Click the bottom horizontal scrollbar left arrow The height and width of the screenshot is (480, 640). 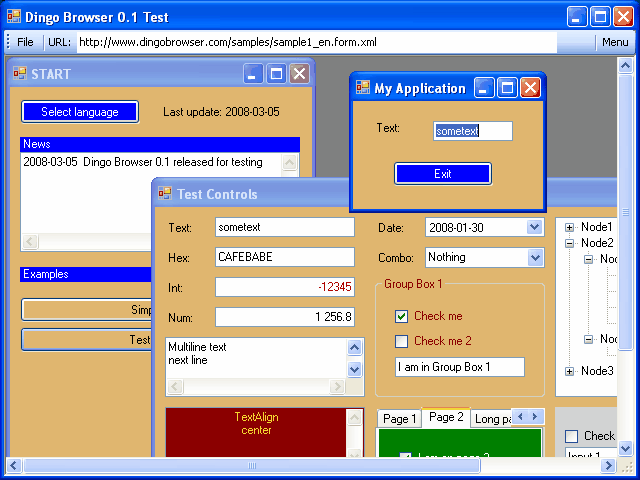(14, 465)
